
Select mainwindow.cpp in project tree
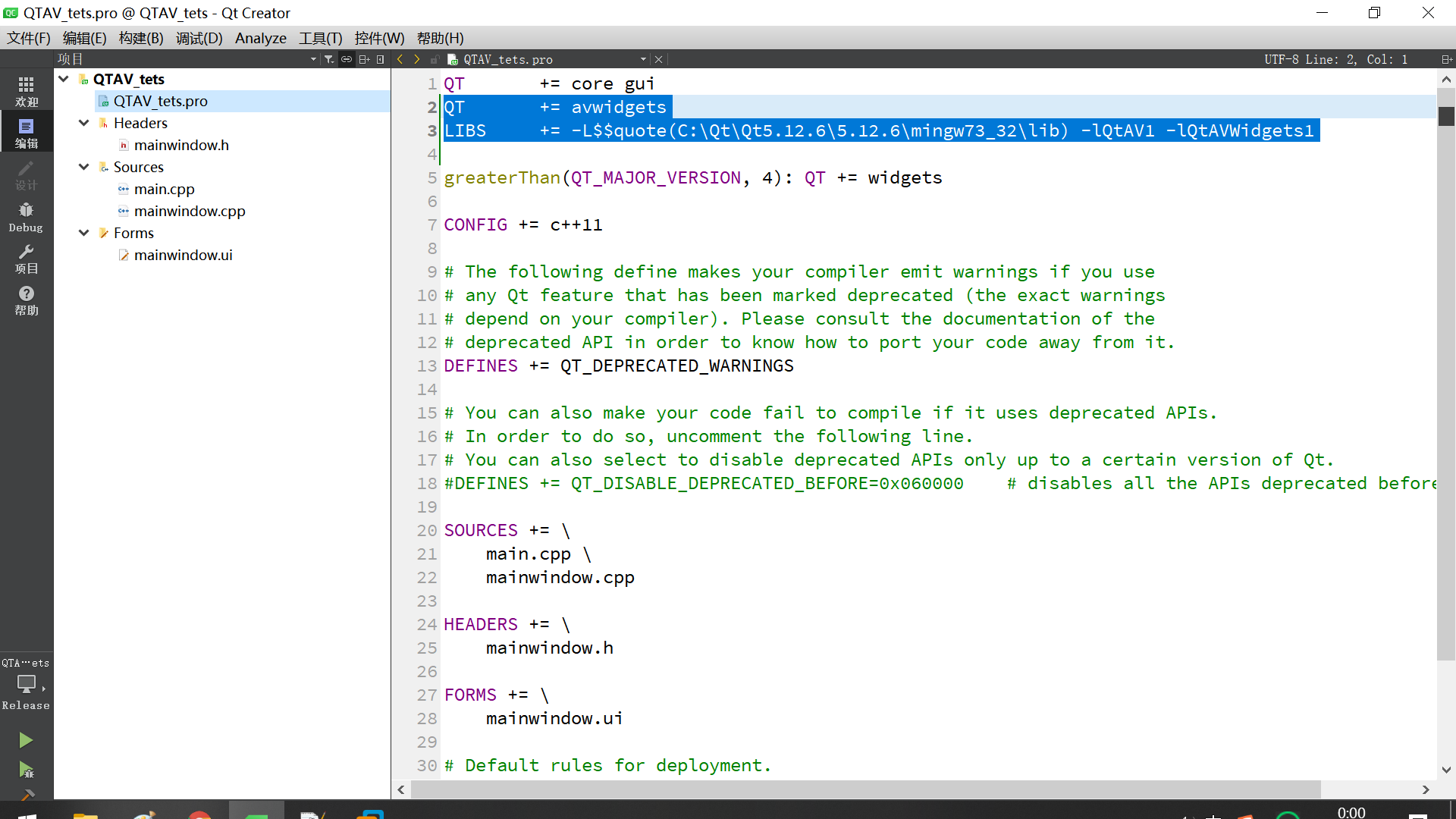[x=190, y=211]
